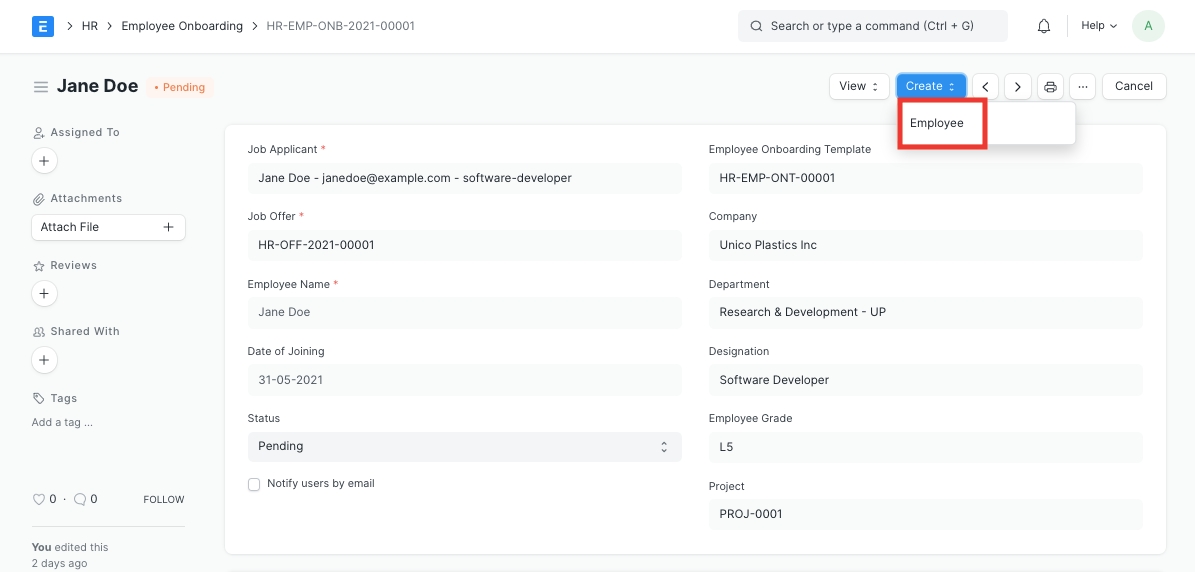
Task: Click the ERPNext home logo icon
Action: [42, 26]
